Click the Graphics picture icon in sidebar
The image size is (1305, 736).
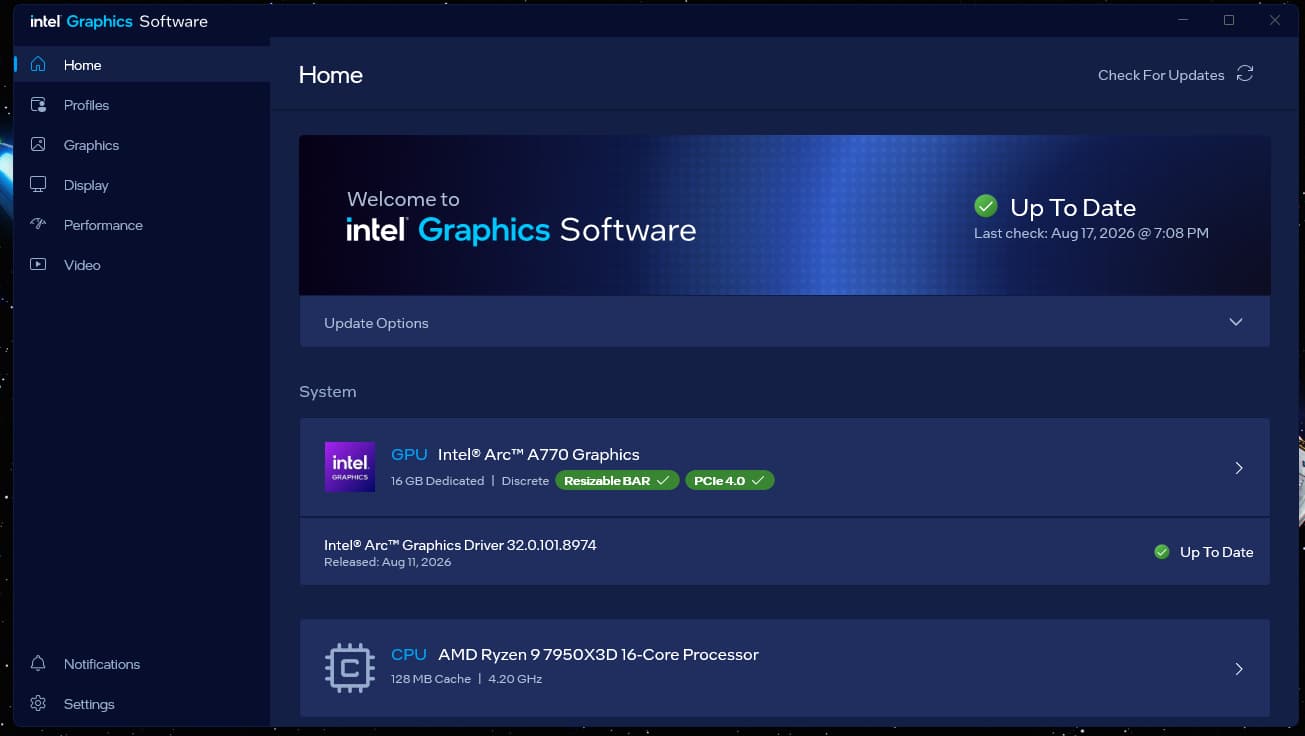pos(38,144)
